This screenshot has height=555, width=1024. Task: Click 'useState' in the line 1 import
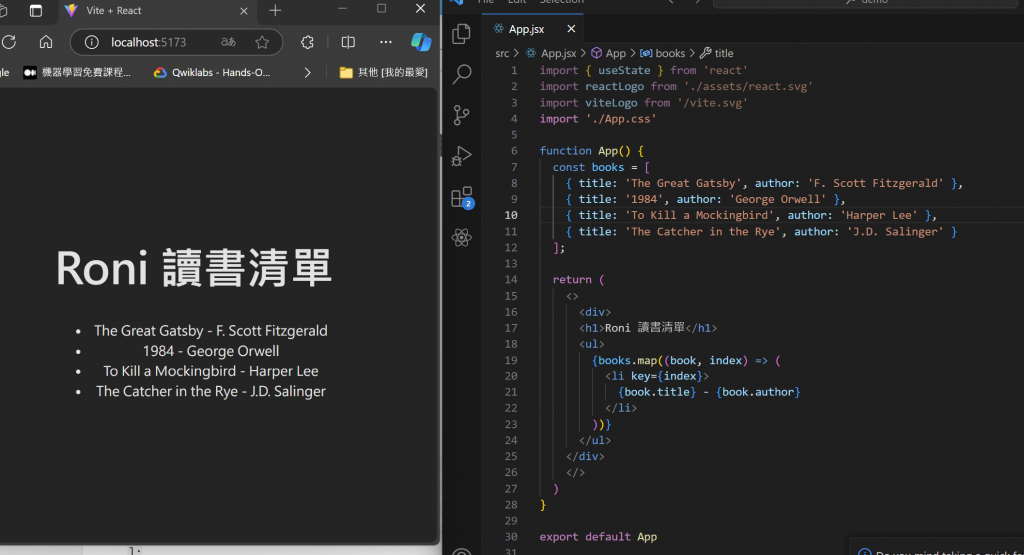[x=624, y=71]
